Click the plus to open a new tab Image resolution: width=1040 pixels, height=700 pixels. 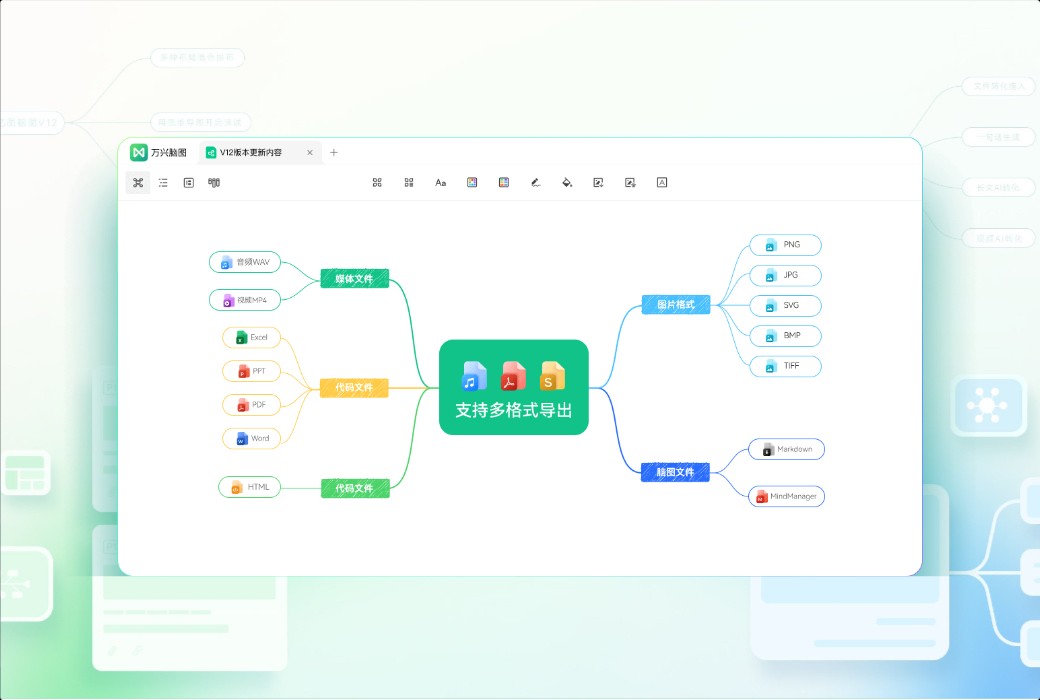pyautogui.click(x=333, y=152)
